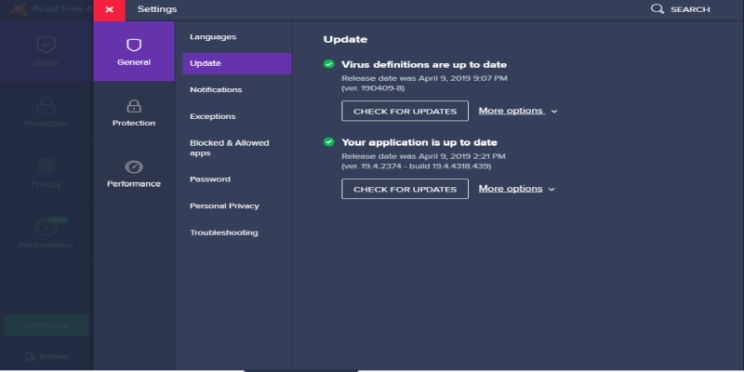Open the Exceptions settings
Screen dimensions: 744x372
(x=213, y=116)
